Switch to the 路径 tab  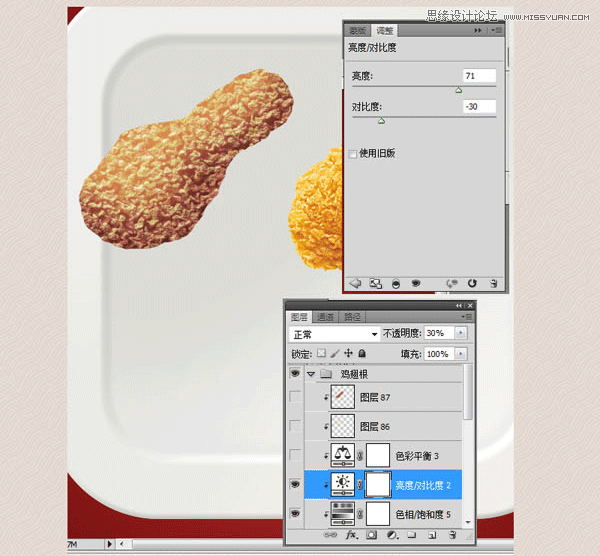click(352, 317)
